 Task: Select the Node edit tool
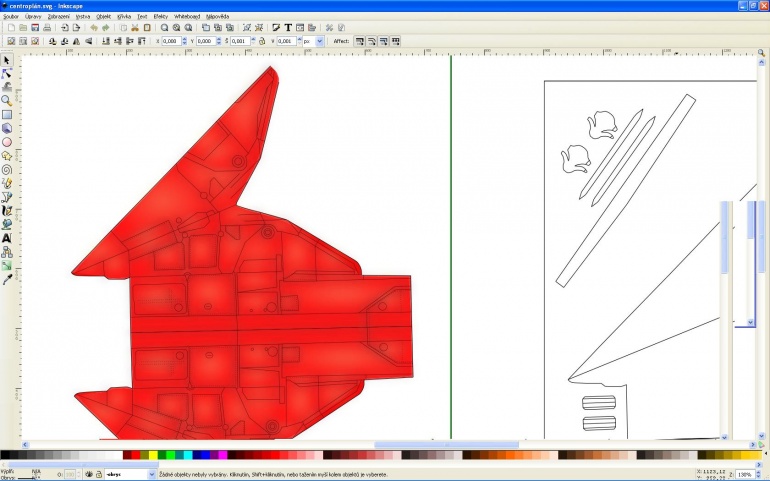(6, 74)
